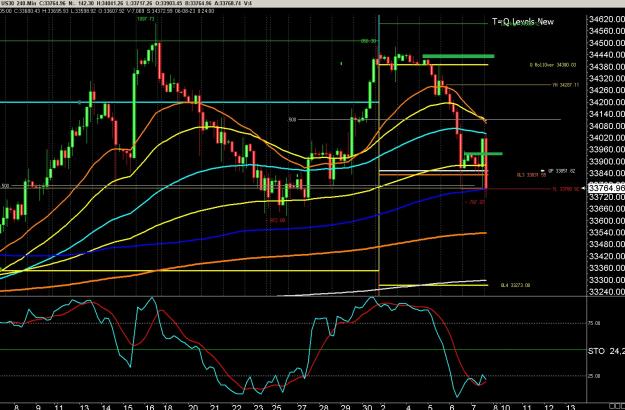Screen dimensions: 625x410
Task: Click the 34200.00 price axis value
Action: click(606, 102)
